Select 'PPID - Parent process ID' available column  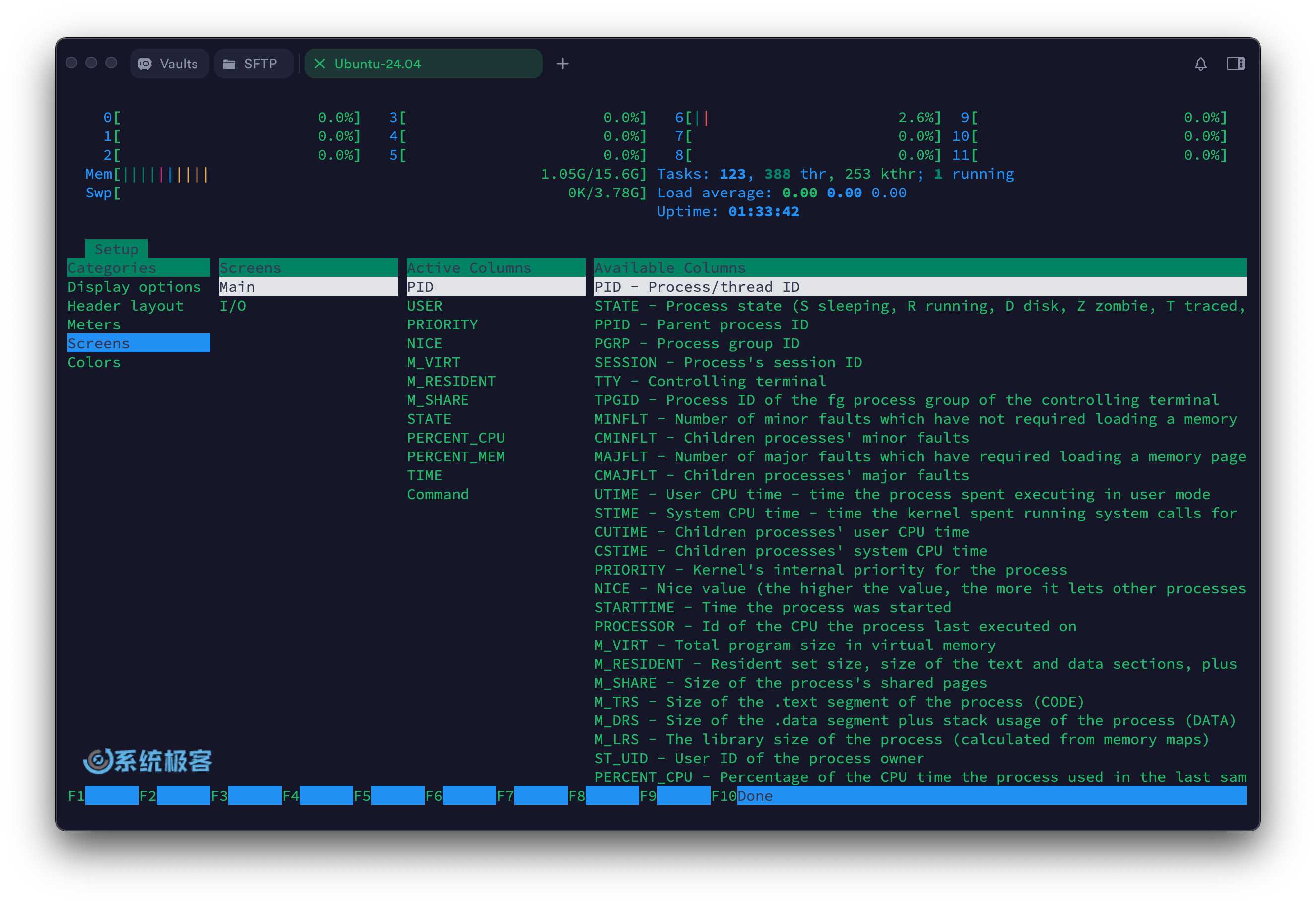point(920,324)
